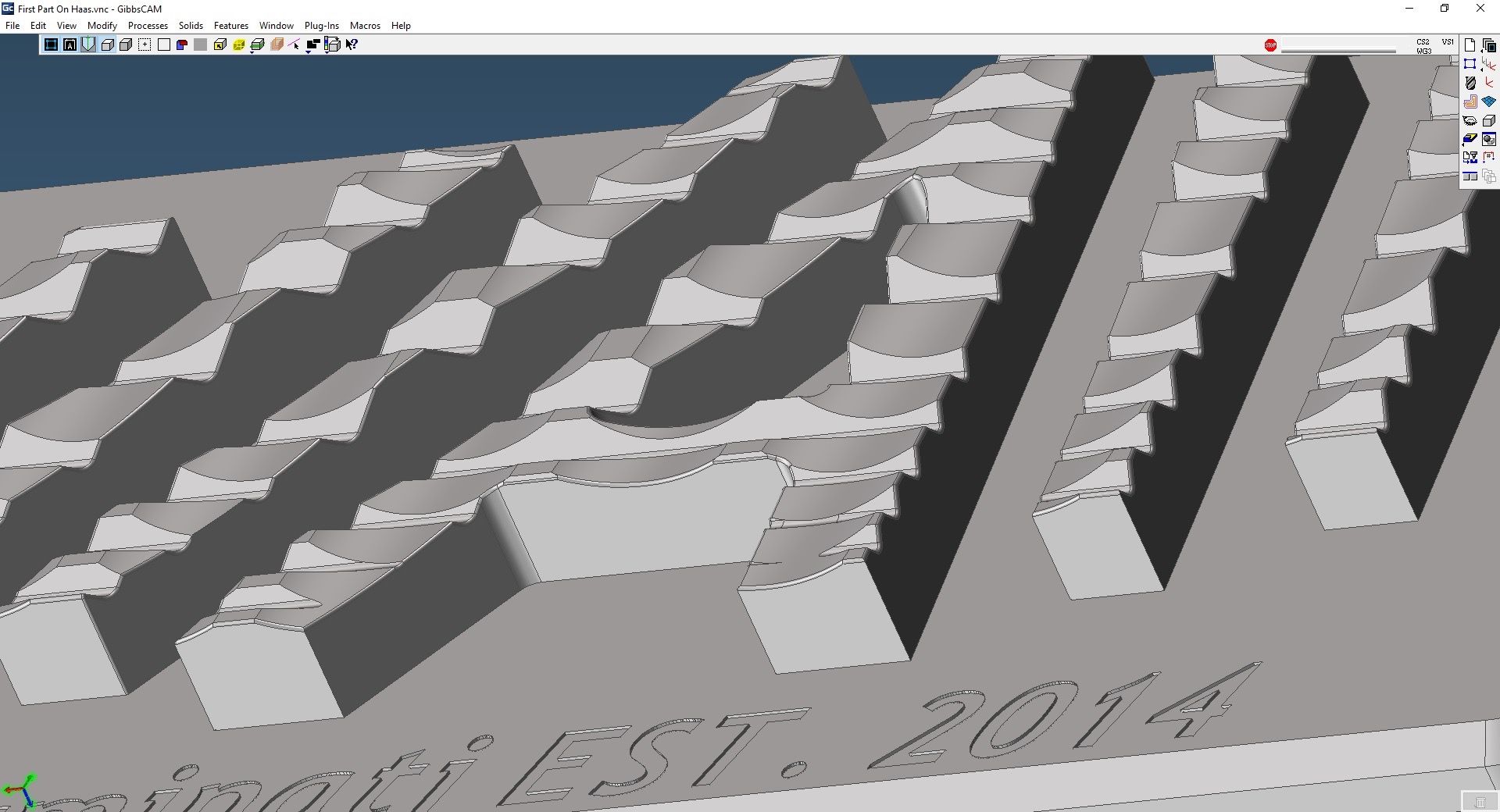Click the solid gray square icon
Viewport: 1500px width, 812px height.
pyautogui.click(x=201, y=45)
